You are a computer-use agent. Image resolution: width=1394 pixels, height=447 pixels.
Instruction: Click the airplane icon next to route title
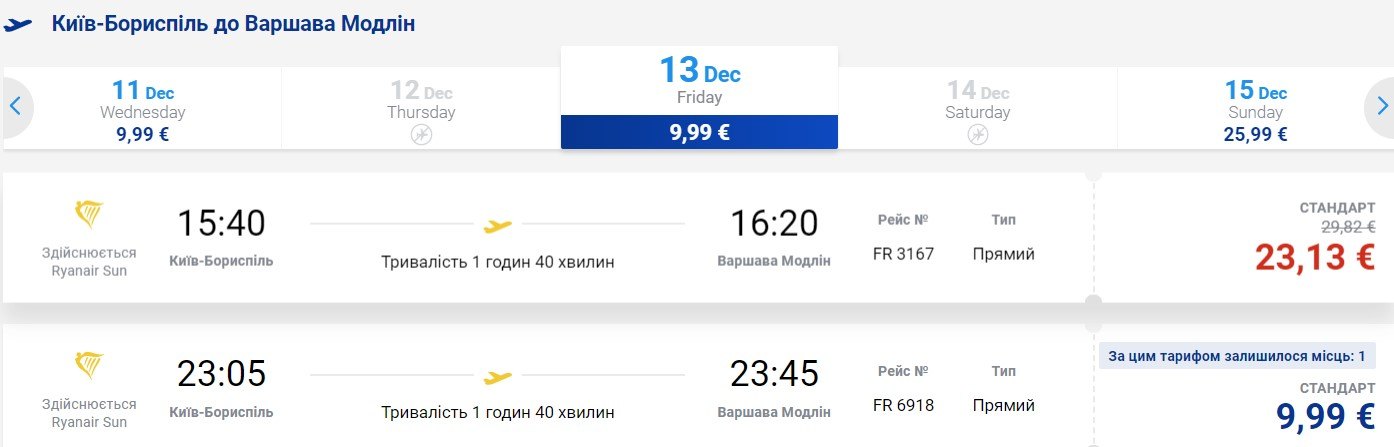coord(18,25)
